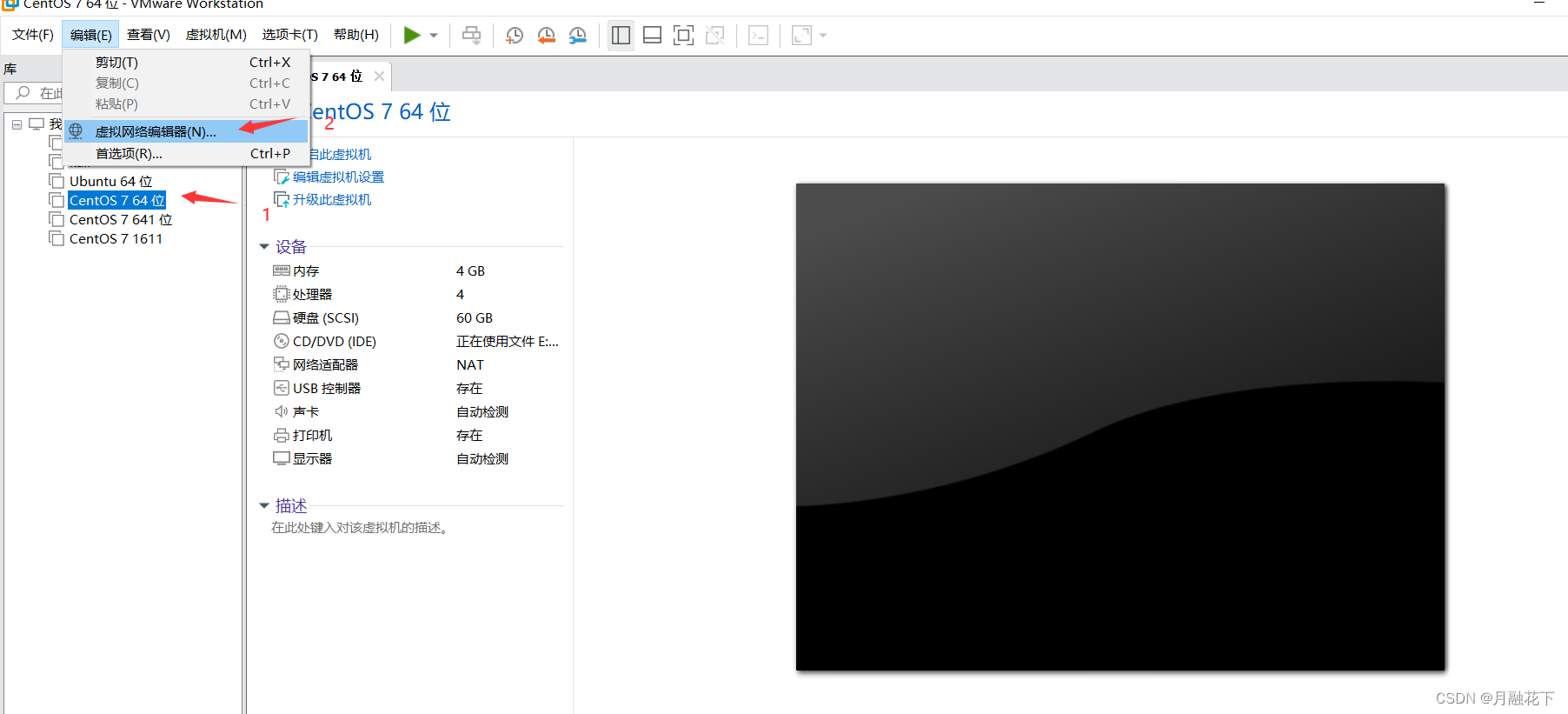Open the 选项卡(T) menu
Image resolution: width=1568 pixels, height=714 pixels.
[290, 35]
